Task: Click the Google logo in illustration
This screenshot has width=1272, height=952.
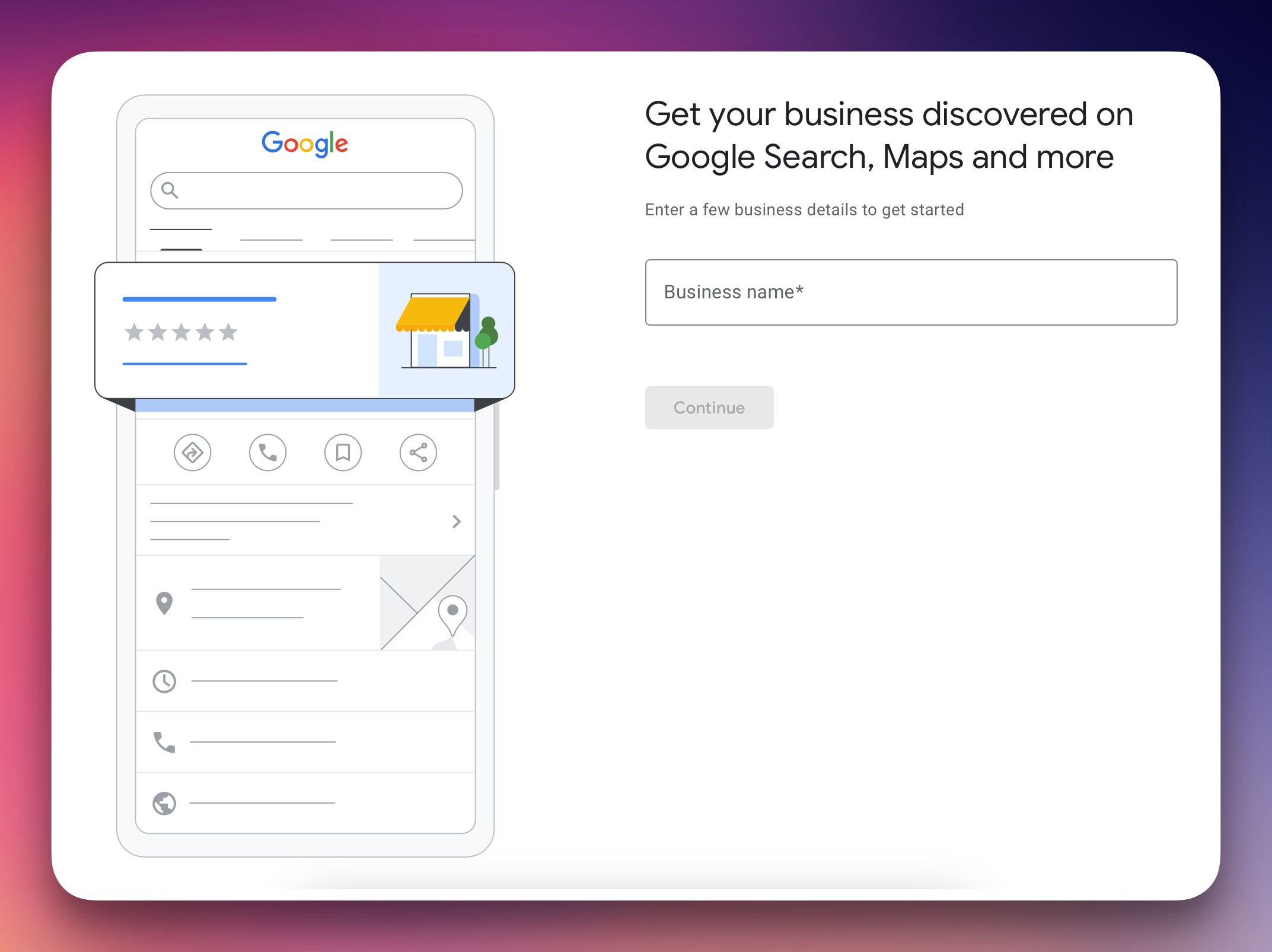Action: [305, 144]
